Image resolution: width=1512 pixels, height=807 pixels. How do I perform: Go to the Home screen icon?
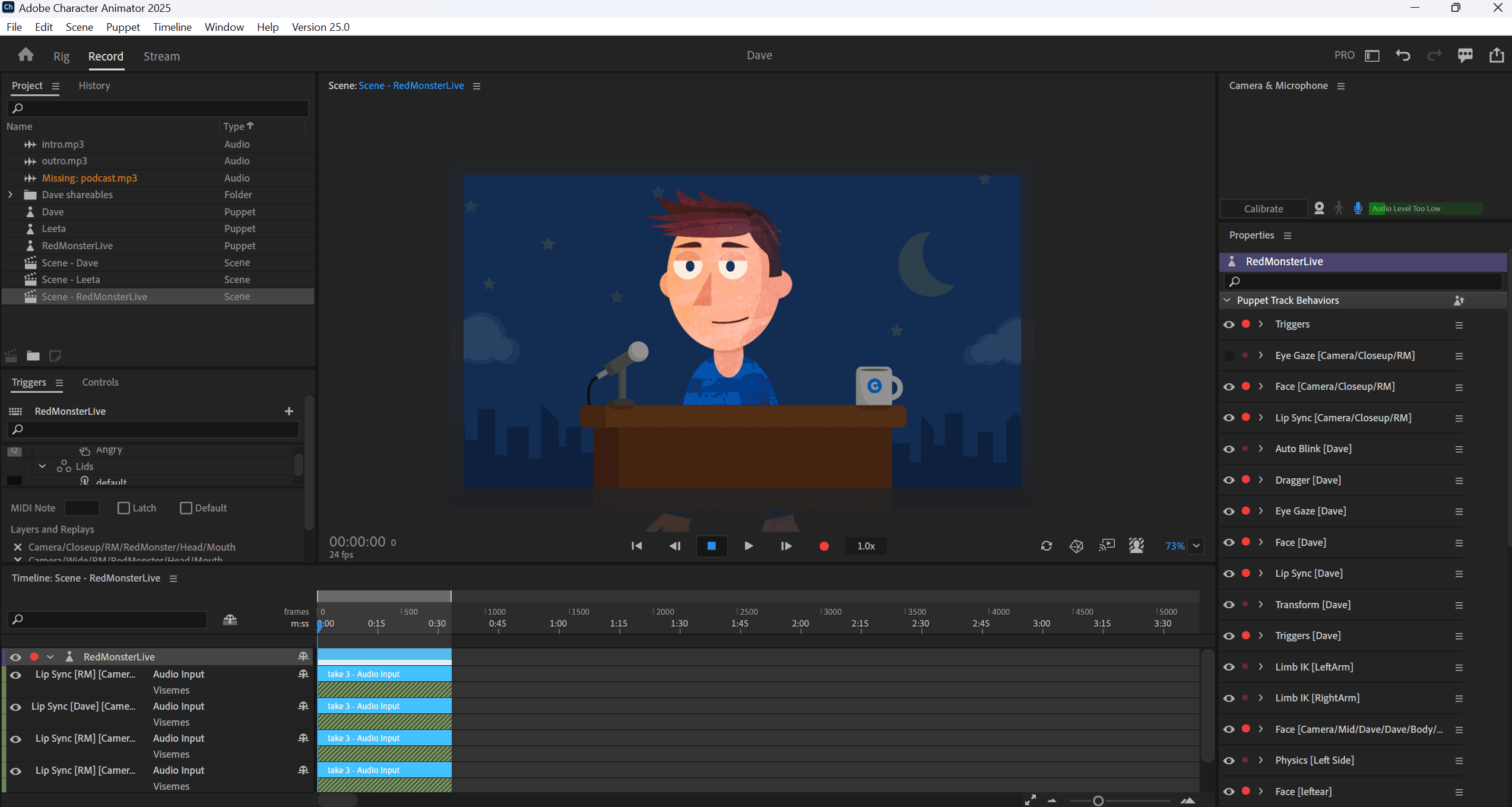click(x=26, y=55)
